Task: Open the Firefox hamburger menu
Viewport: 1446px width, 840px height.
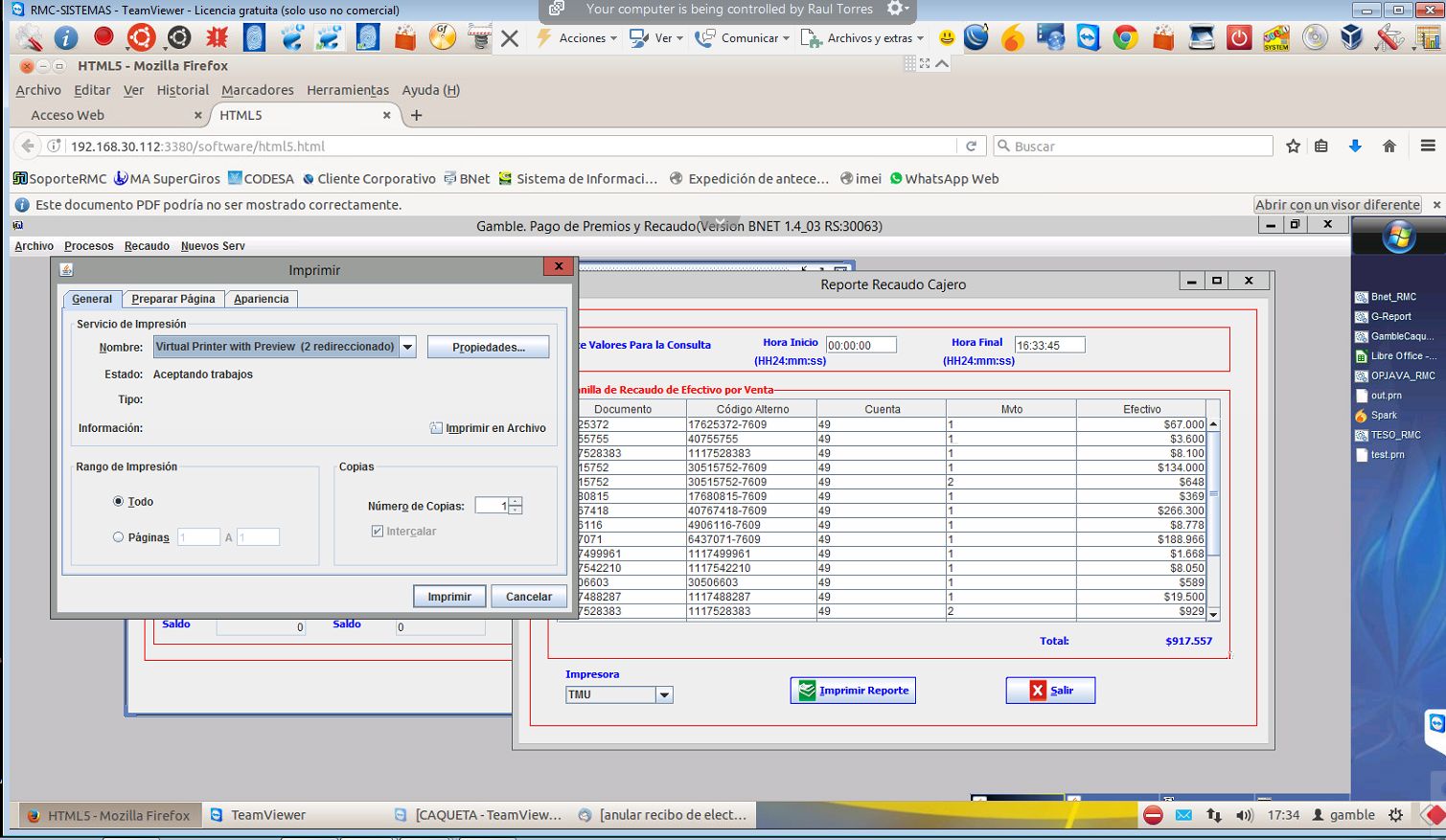Action: 1428,147
